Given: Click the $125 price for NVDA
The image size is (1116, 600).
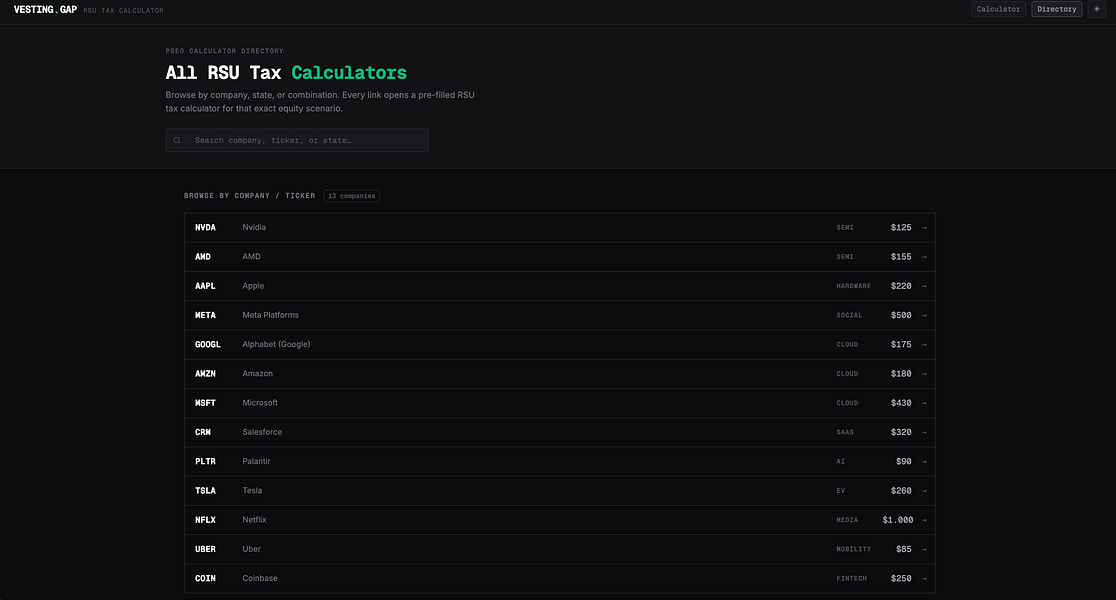Looking at the screenshot, I should click(901, 228).
